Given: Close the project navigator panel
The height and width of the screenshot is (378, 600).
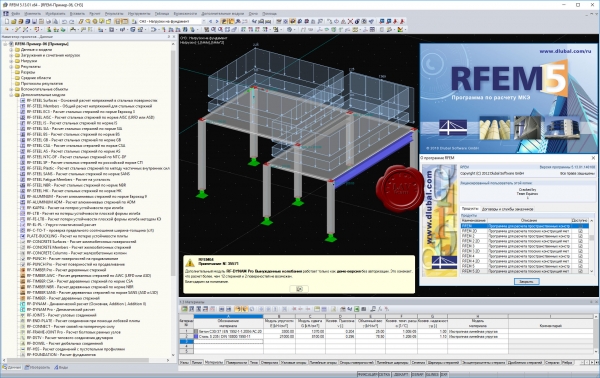Looking at the screenshot, I should pos(174,37).
